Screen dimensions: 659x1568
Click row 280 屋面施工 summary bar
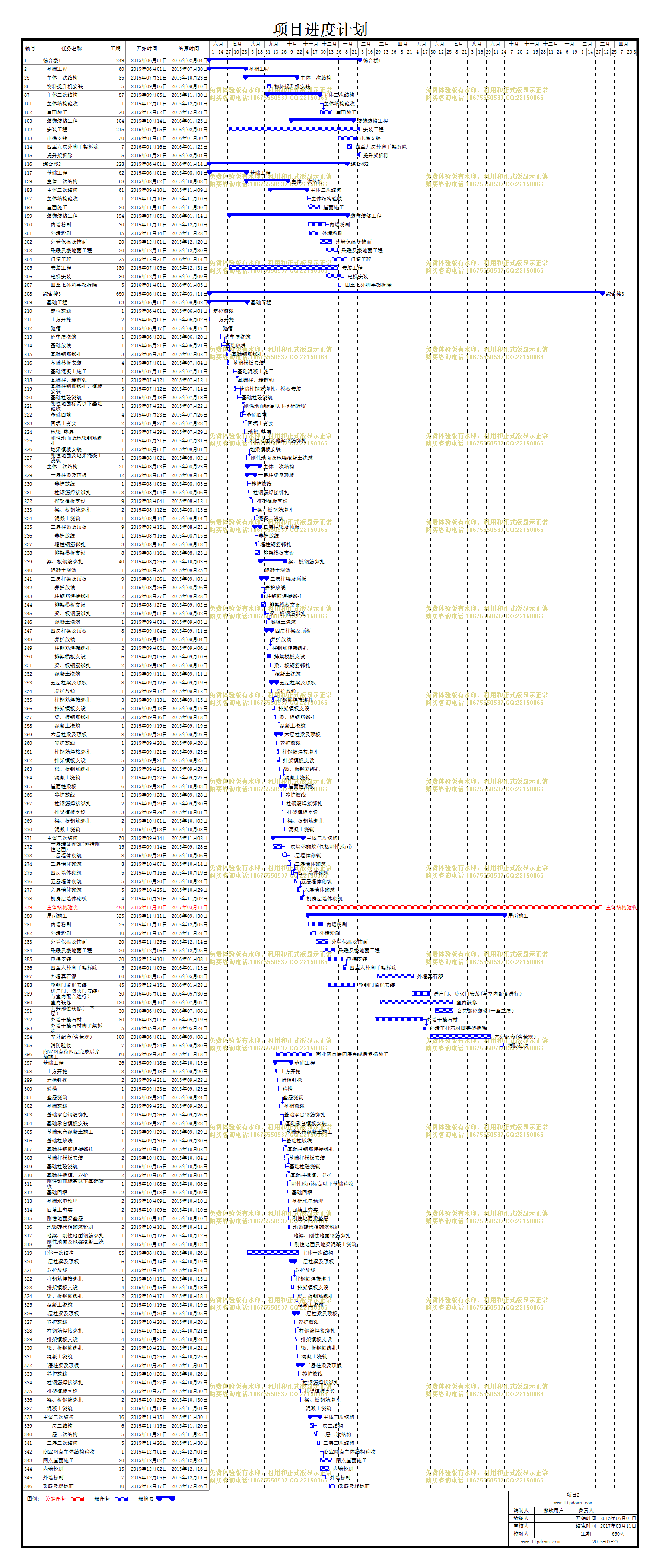(x=407, y=916)
